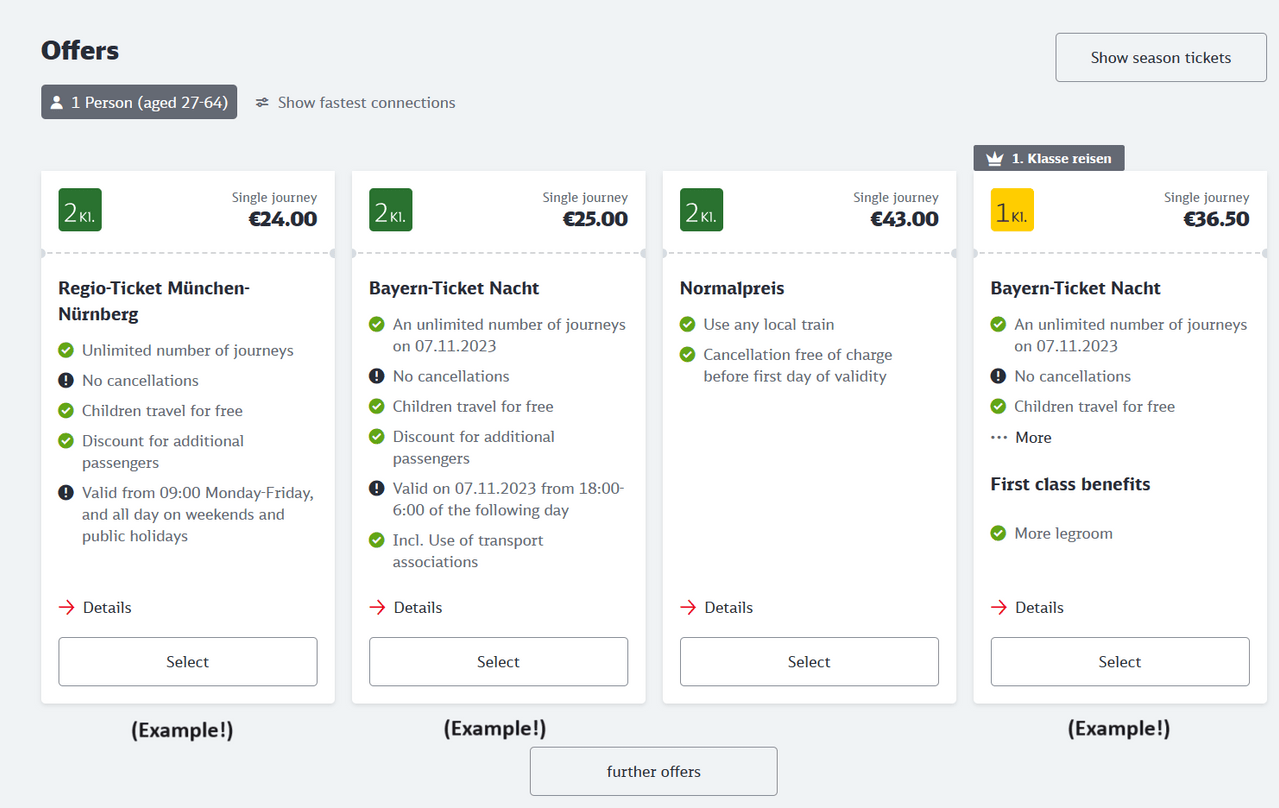Select the €36.50 first class Bayern-Ticket Nacht
Image resolution: width=1279 pixels, height=808 pixels.
1120,662
